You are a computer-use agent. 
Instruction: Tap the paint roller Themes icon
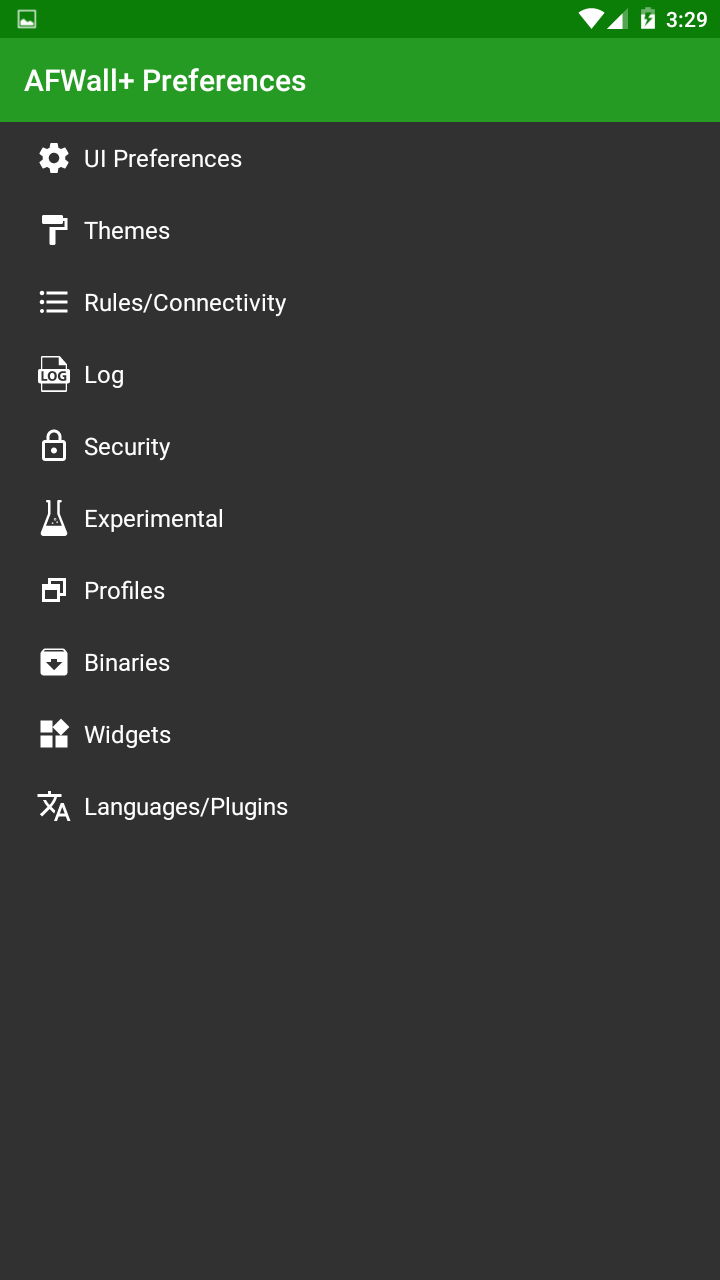point(54,230)
